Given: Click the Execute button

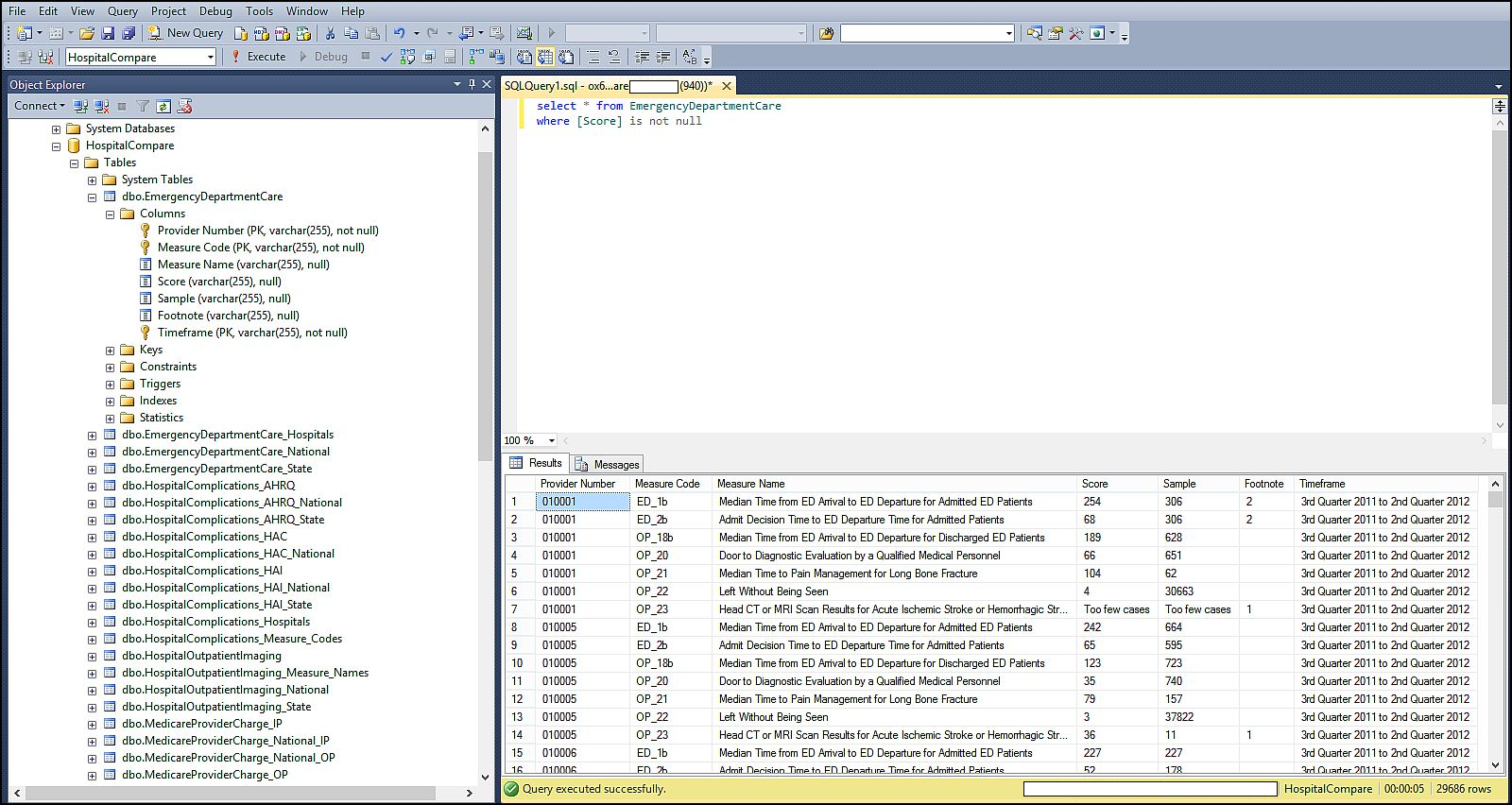Looking at the screenshot, I should tap(258, 57).
